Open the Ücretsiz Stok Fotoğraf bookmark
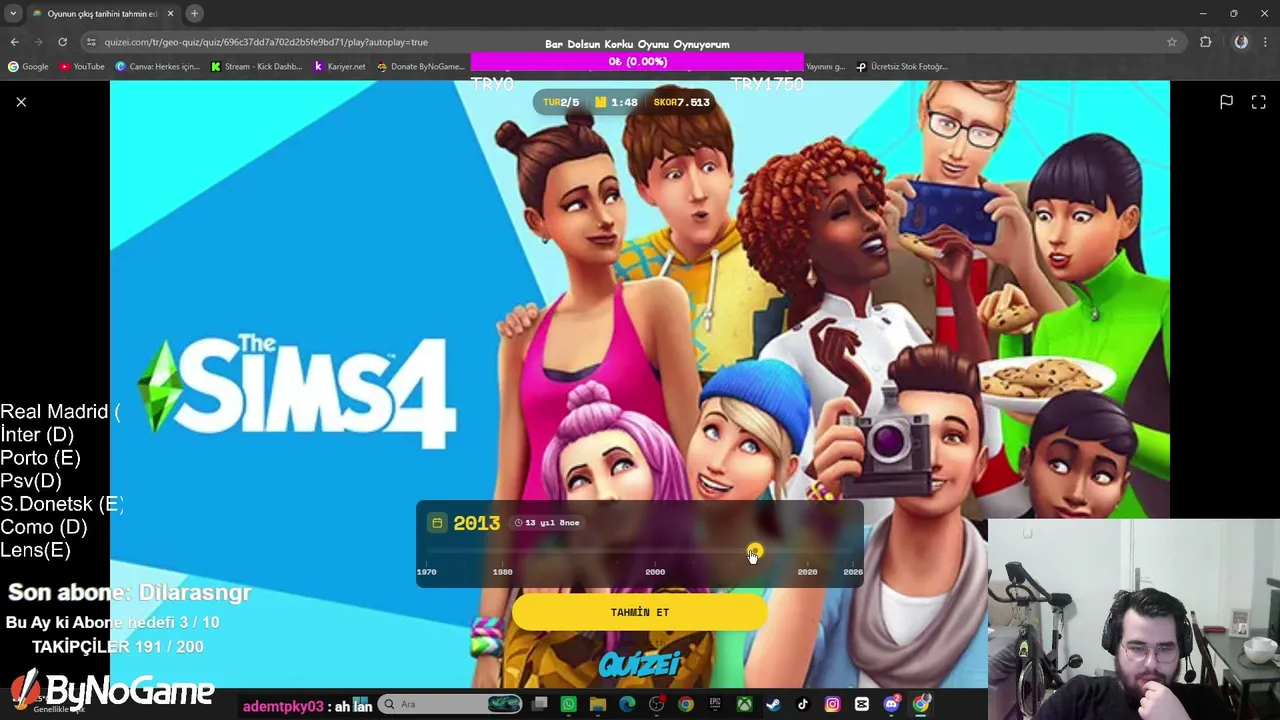This screenshot has width=1280, height=720. tap(902, 67)
